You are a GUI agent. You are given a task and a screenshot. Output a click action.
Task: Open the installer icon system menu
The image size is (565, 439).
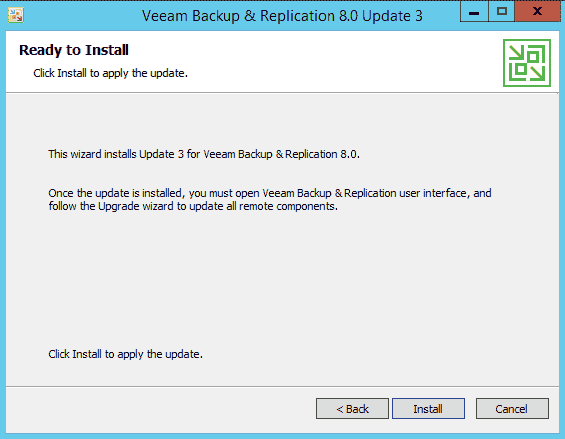[x=16, y=15]
